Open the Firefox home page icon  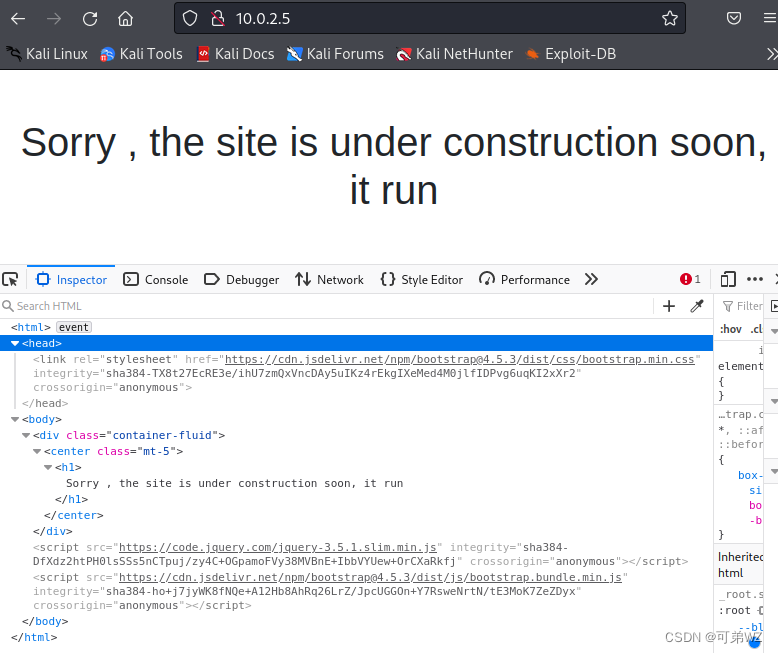(x=126, y=19)
